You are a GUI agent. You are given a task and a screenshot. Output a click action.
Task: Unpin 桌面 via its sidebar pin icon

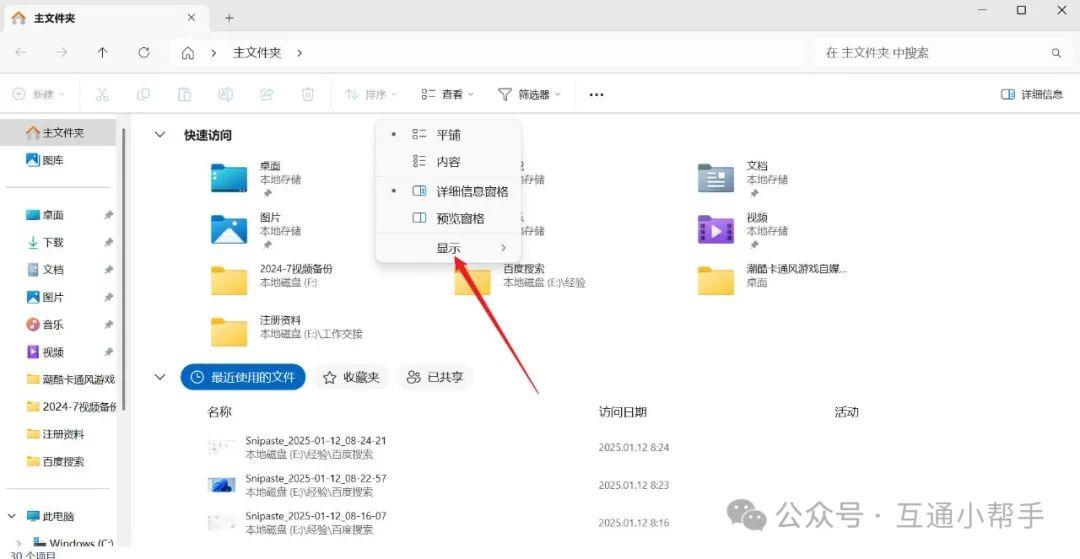(x=108, y=215)
